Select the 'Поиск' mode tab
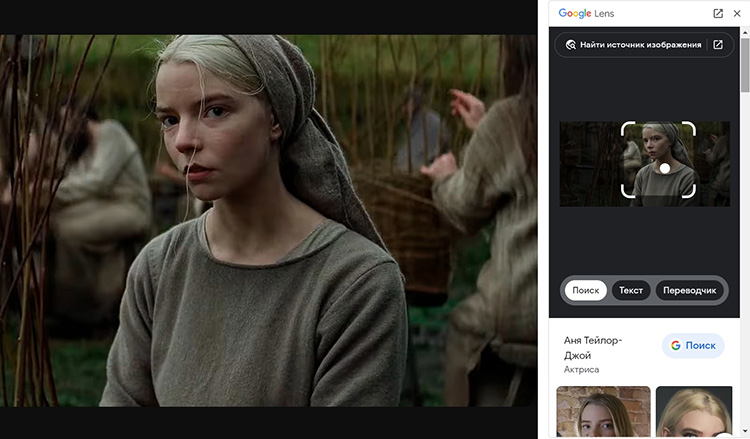The width and height of the screenshot is (750, 439). tap(585, 290)
